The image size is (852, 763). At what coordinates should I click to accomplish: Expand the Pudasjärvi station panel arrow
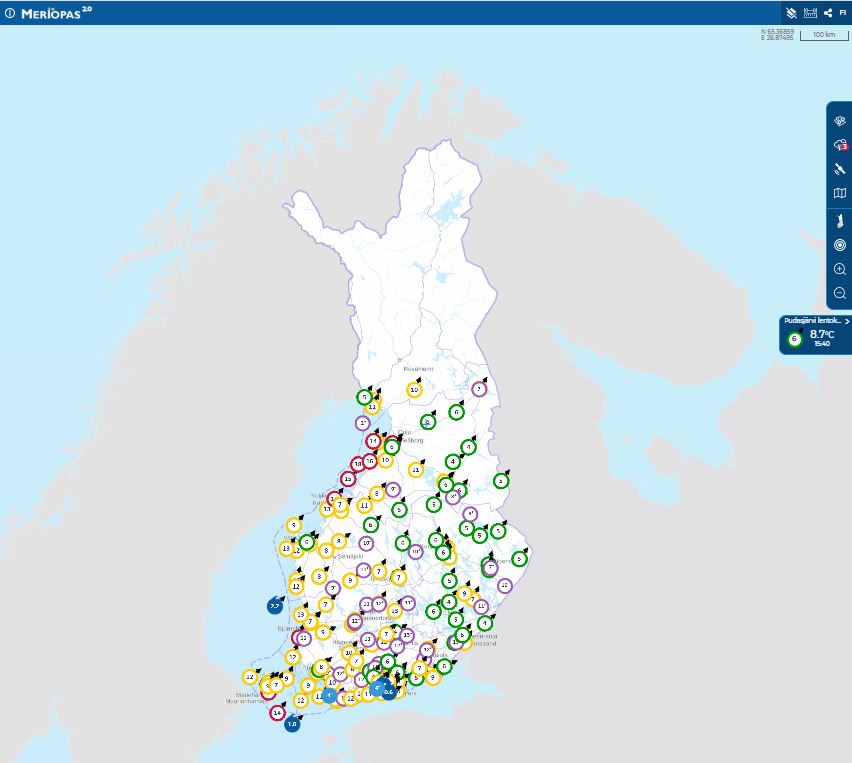pyautogui.click(x=847, y=321)
